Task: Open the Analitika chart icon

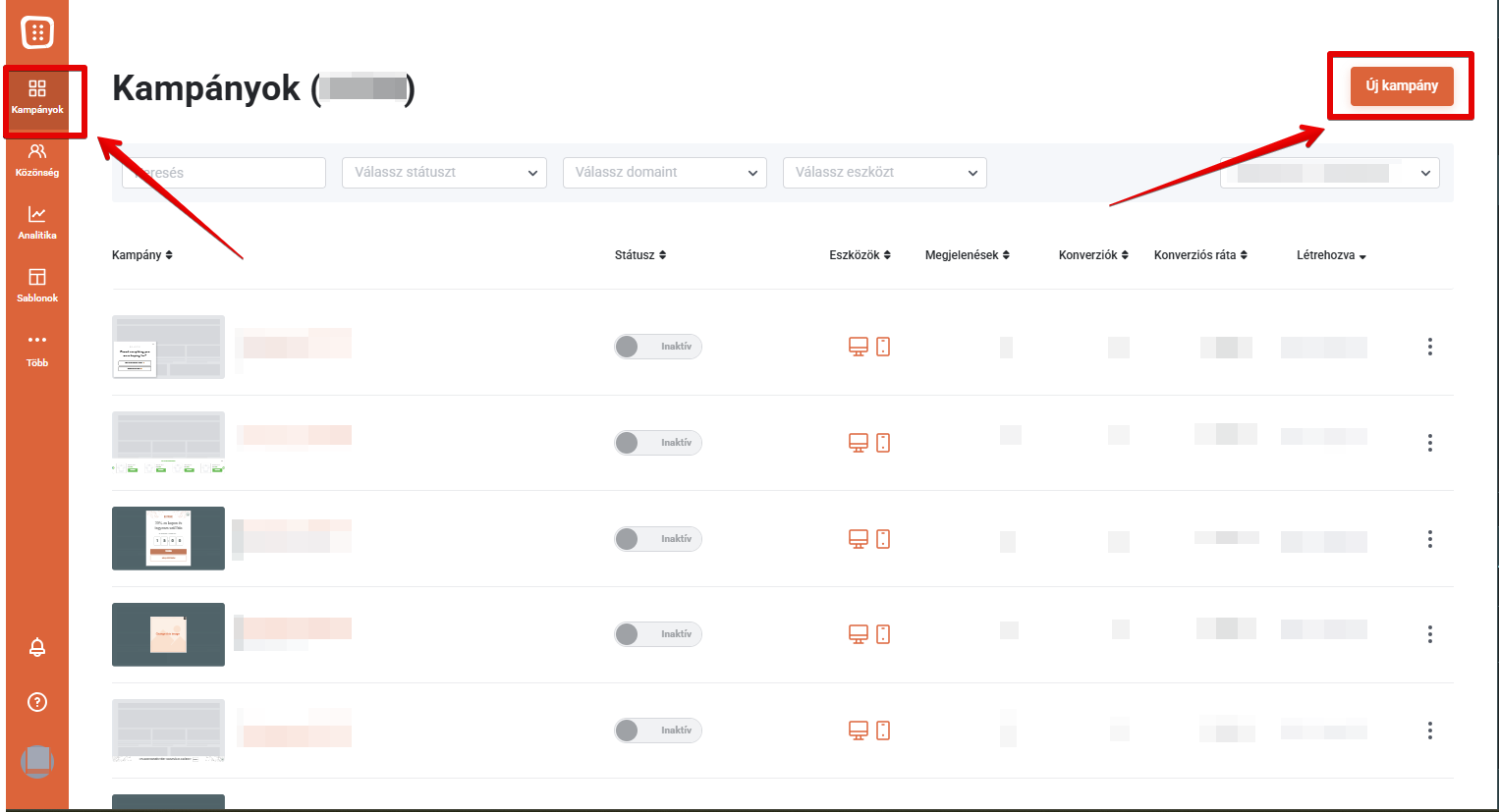Action: point(37,223)
